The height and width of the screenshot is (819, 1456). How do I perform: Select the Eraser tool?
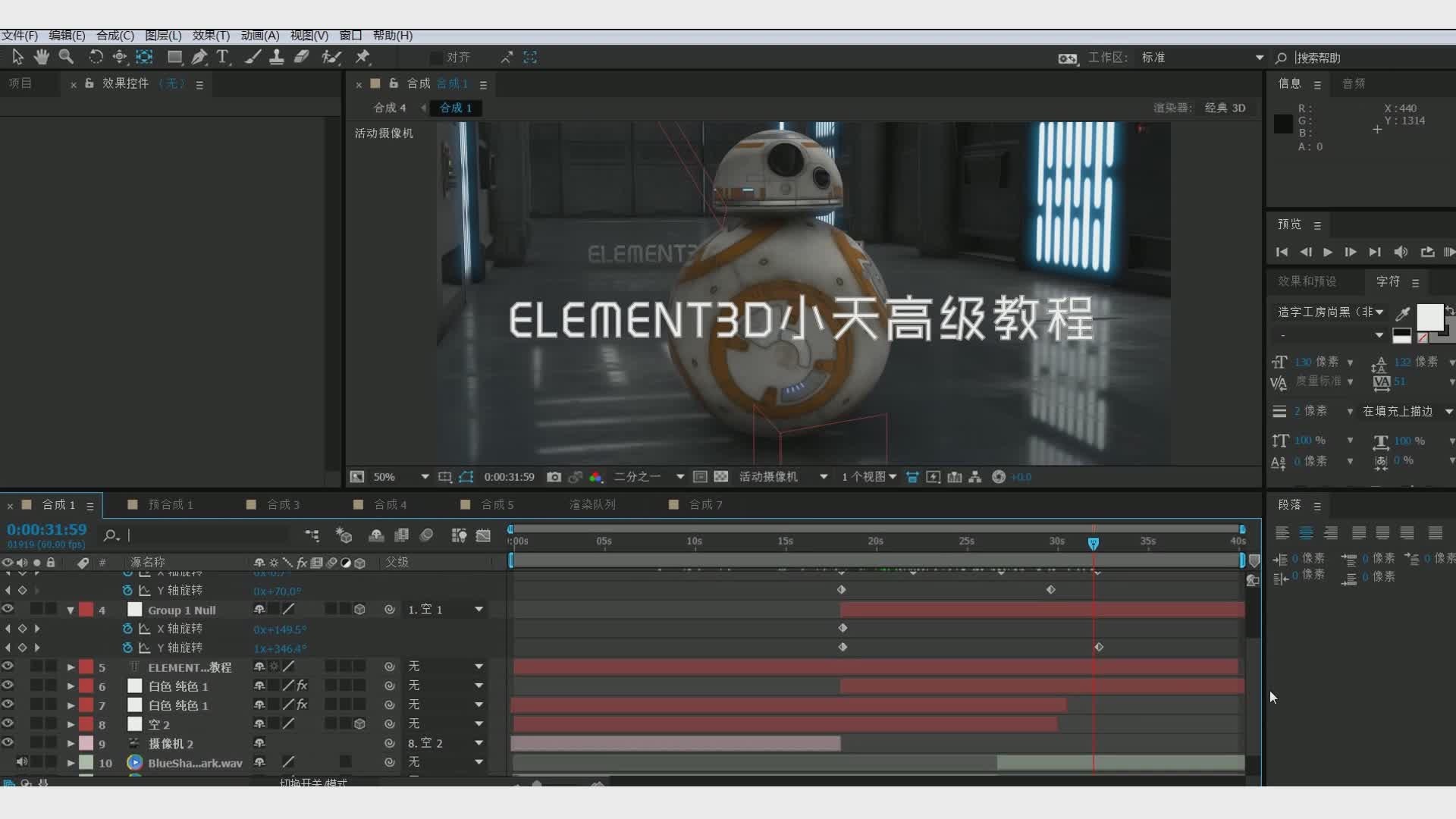click(301, 57)
